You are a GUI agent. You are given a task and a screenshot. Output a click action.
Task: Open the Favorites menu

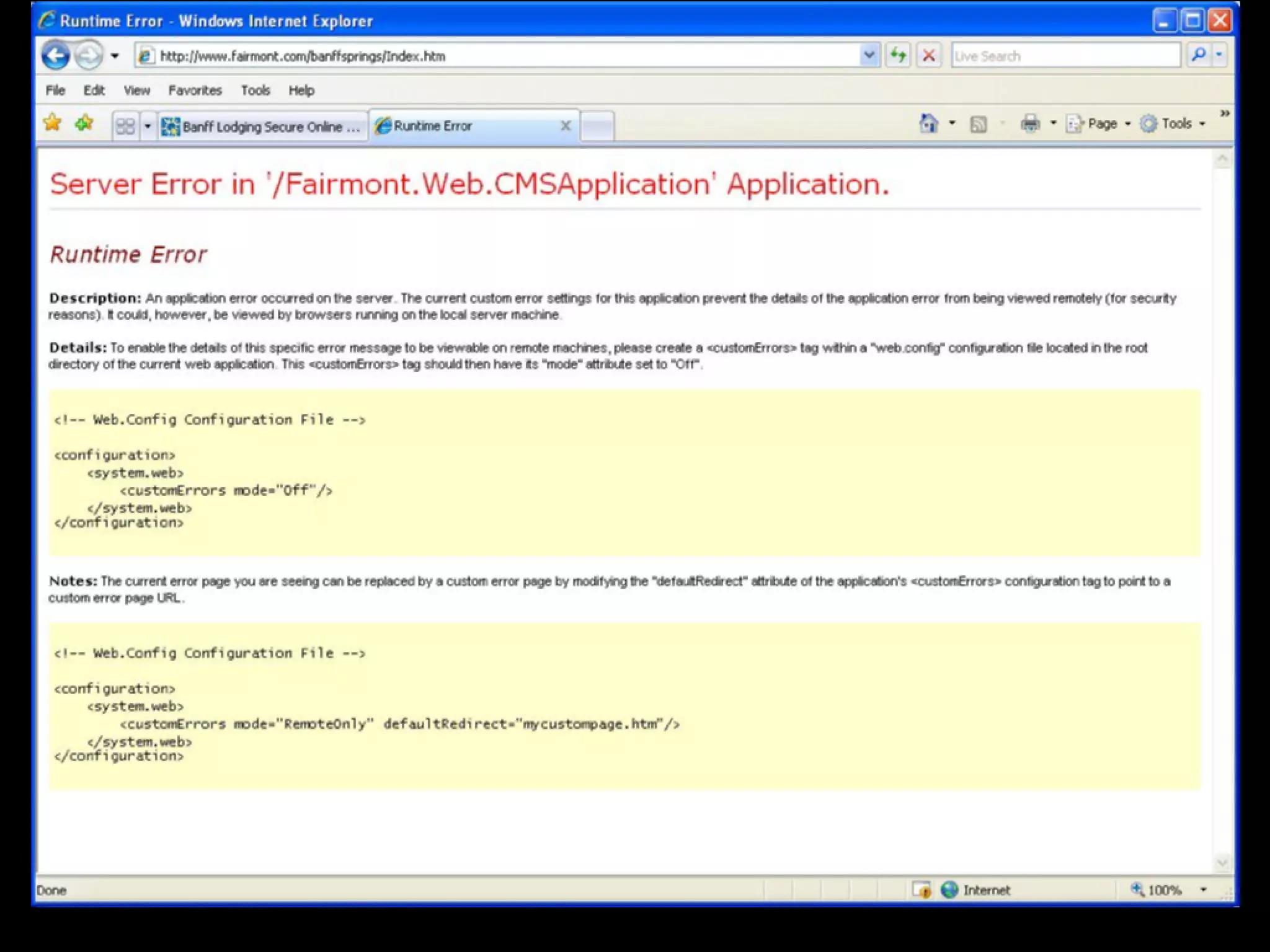click(x=195, y=90)
